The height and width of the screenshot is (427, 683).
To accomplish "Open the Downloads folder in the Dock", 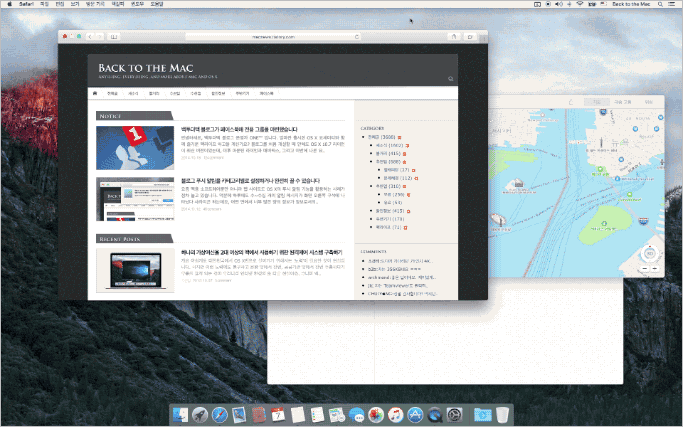I will point(483,414).
